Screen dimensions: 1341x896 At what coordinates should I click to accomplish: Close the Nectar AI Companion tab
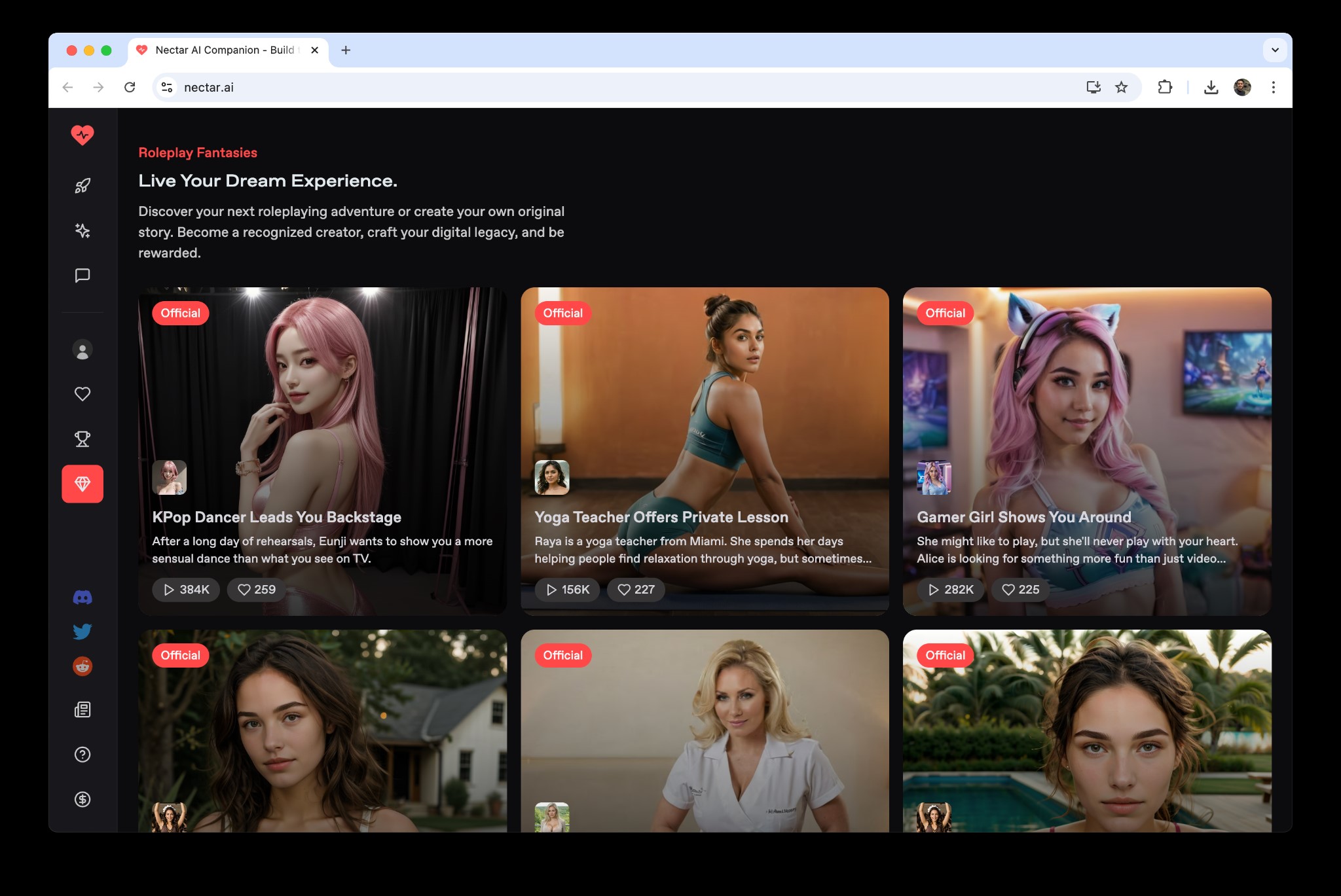tap(315, 50)
